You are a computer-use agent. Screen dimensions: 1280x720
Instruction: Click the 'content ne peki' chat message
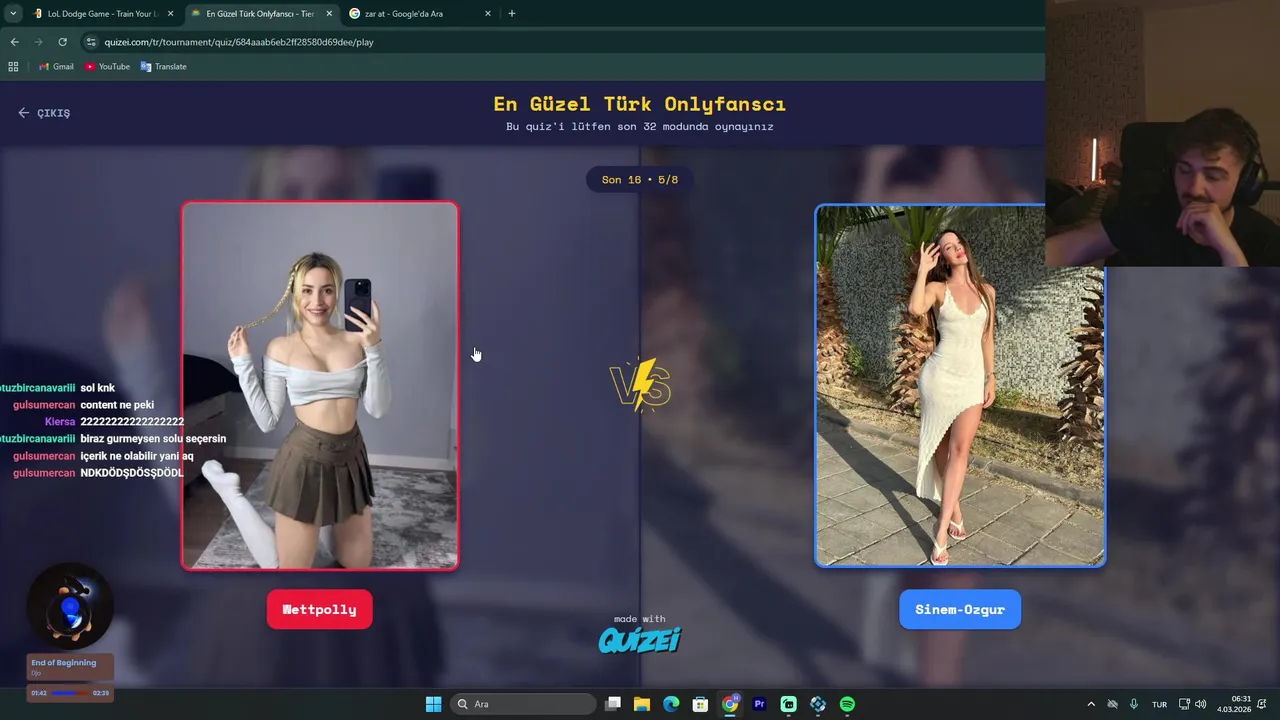[117, 405]
